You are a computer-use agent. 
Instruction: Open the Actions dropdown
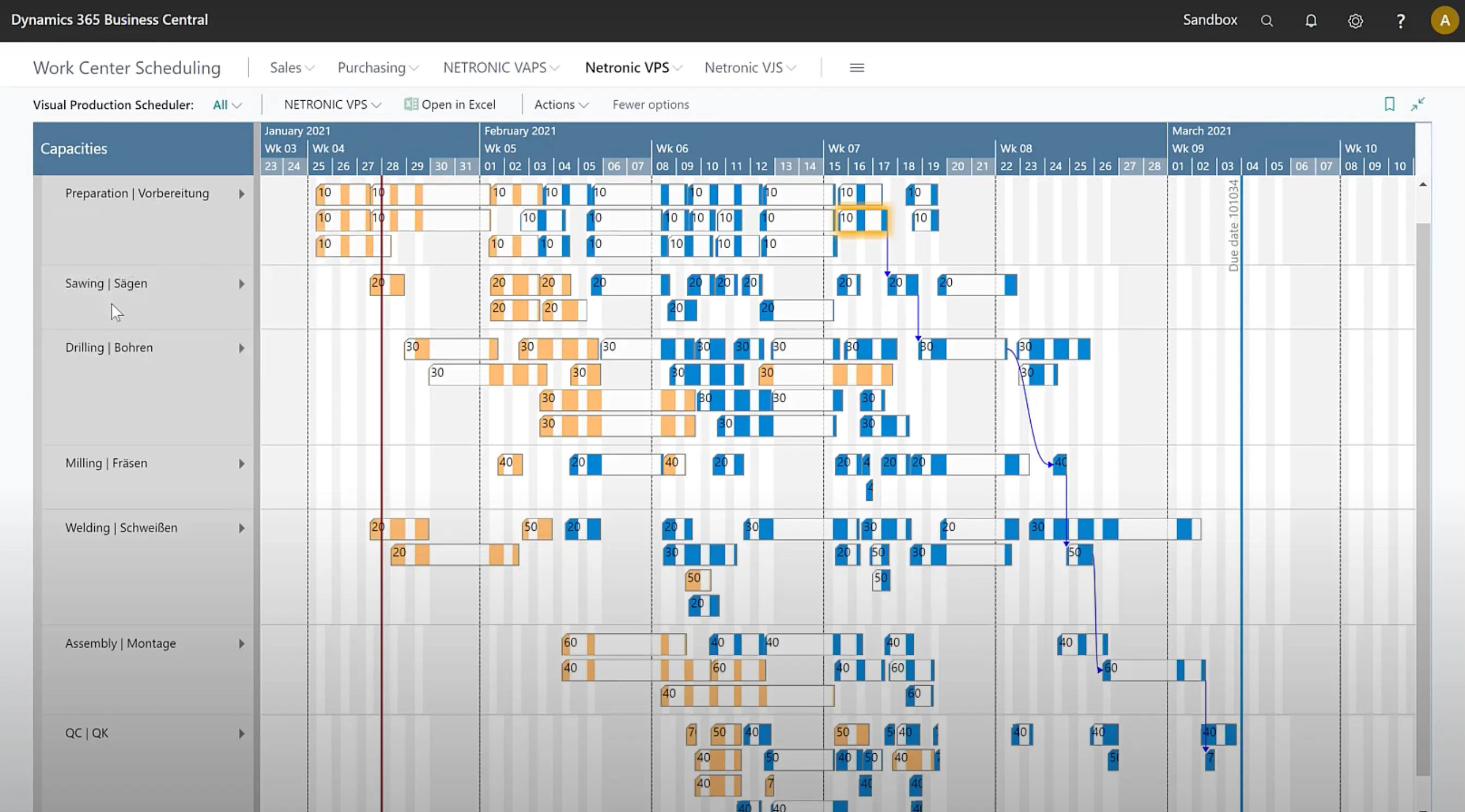pyautogui.click(x=561, y=104)
